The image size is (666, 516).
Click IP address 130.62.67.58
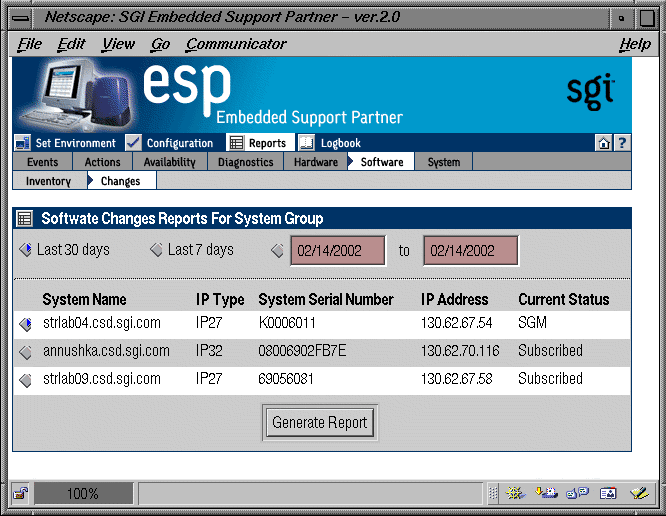457,379
